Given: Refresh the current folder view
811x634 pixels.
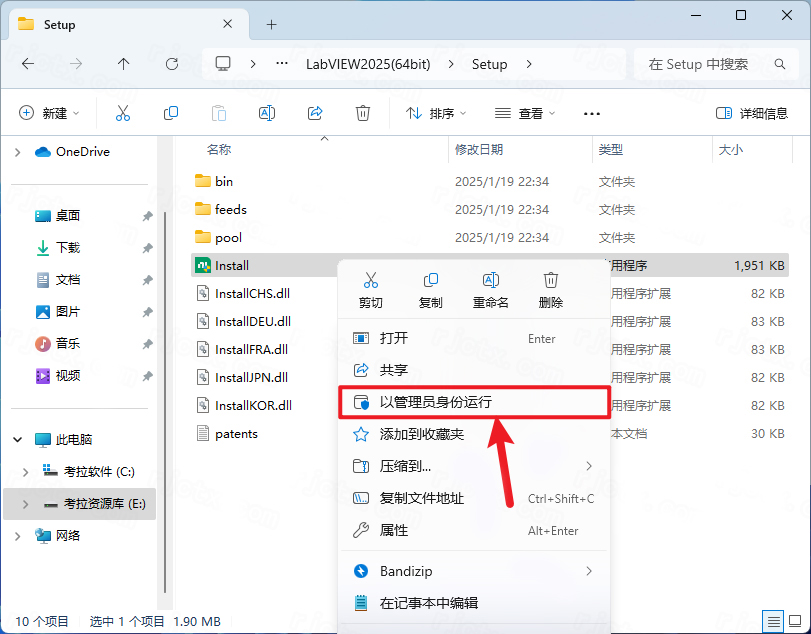Looking at the screenshot, I should pos(172,64).
